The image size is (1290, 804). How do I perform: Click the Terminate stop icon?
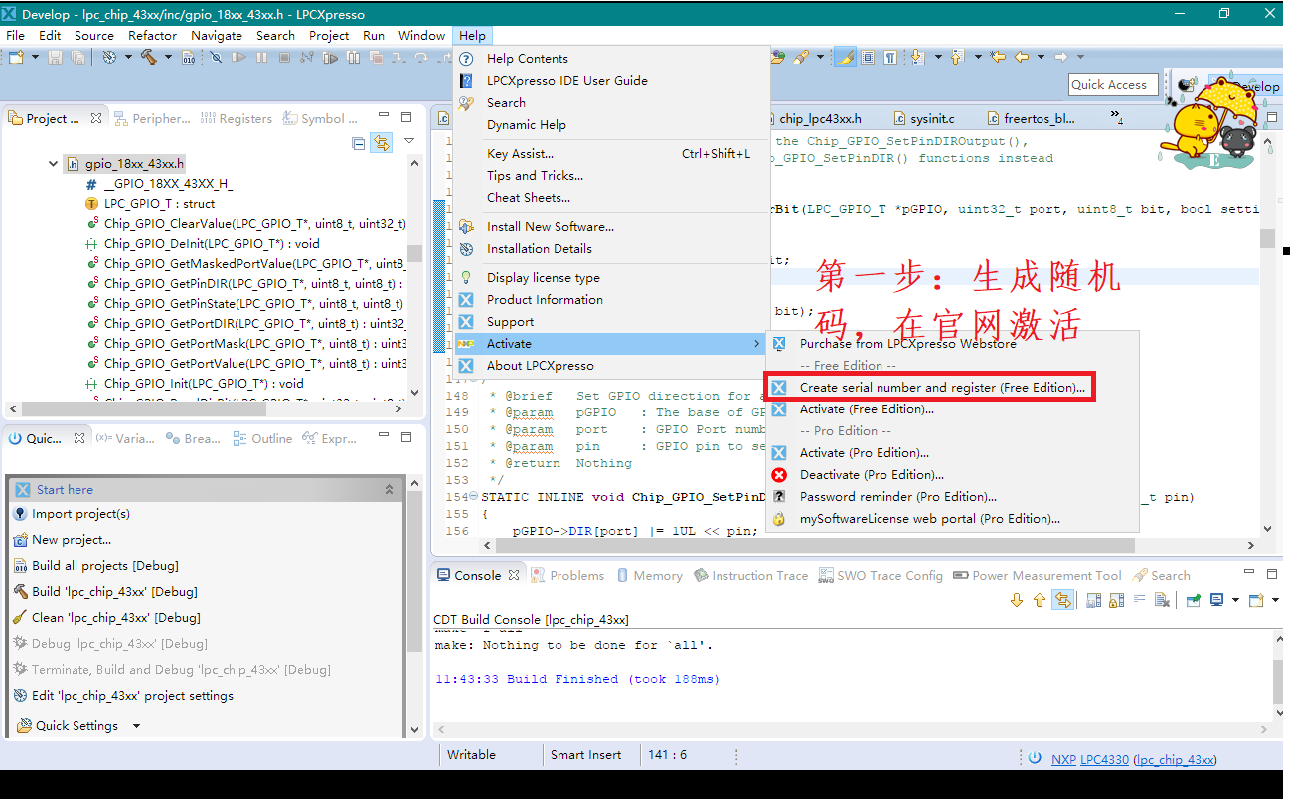[282, 58]
